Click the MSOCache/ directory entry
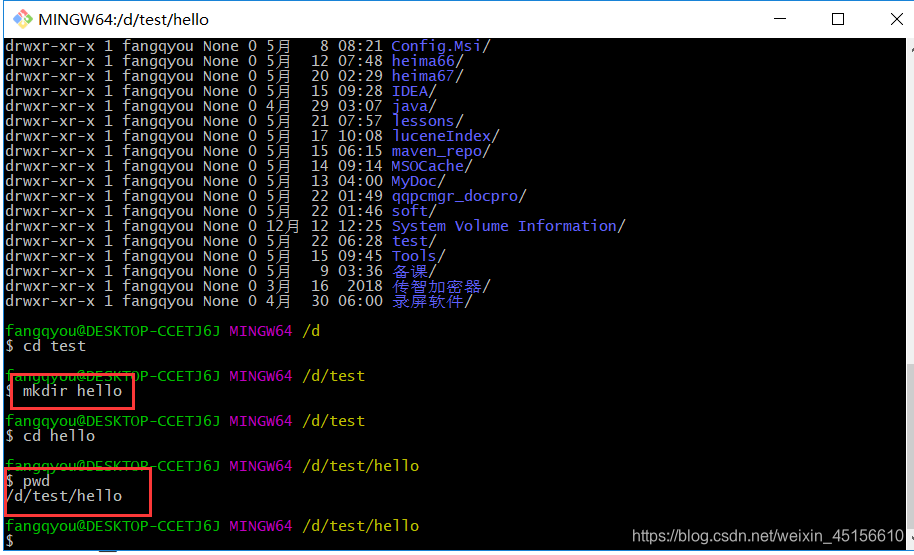The height and width of the screenshot is (555, 914). click(x=432, y=166)
